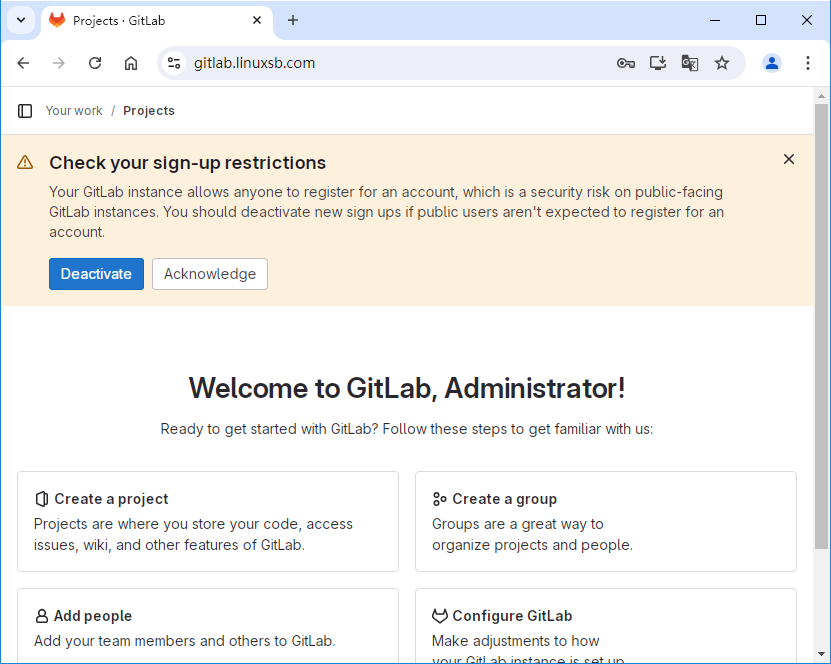Open the Chrome profile avatar
The height and width of the screenshot is (664, 831).
point(772,63)
